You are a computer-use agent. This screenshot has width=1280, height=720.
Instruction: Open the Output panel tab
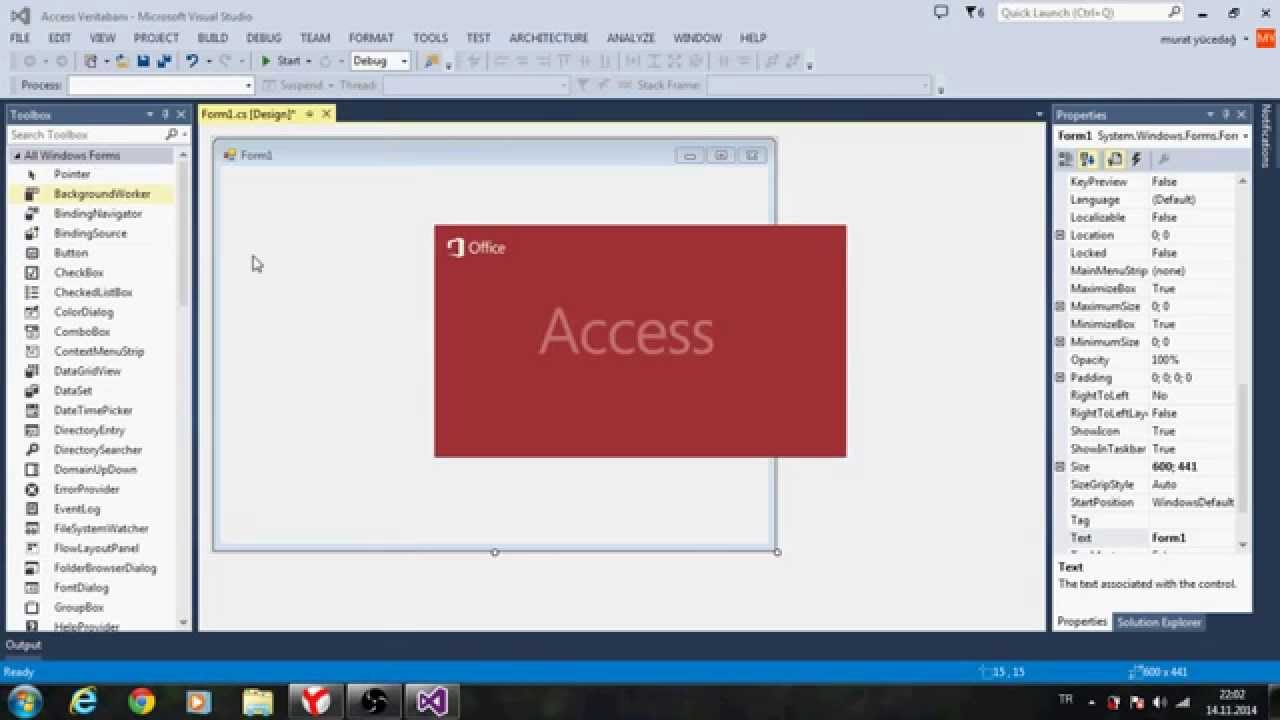point(24,645)
